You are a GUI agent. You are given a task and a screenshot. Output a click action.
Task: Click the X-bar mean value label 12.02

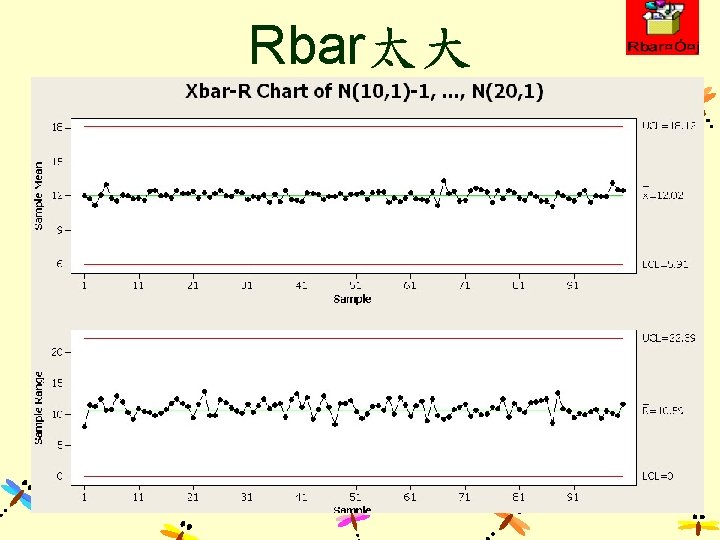tap(663, 194)
